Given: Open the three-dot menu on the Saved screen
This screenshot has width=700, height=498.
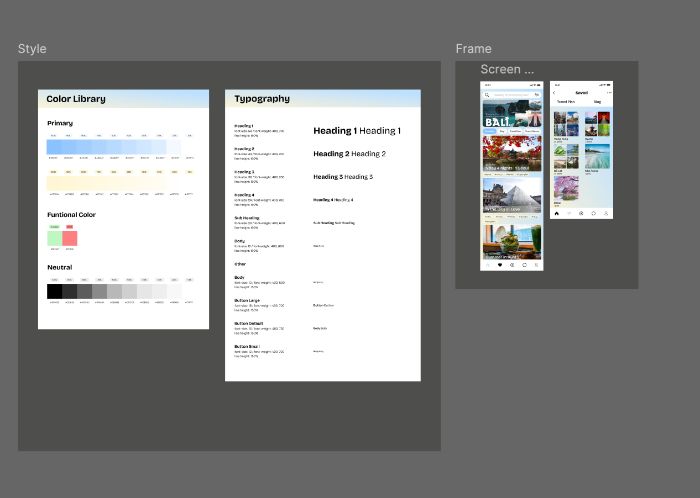Looking at the screenshot, I should coord(609,93).
